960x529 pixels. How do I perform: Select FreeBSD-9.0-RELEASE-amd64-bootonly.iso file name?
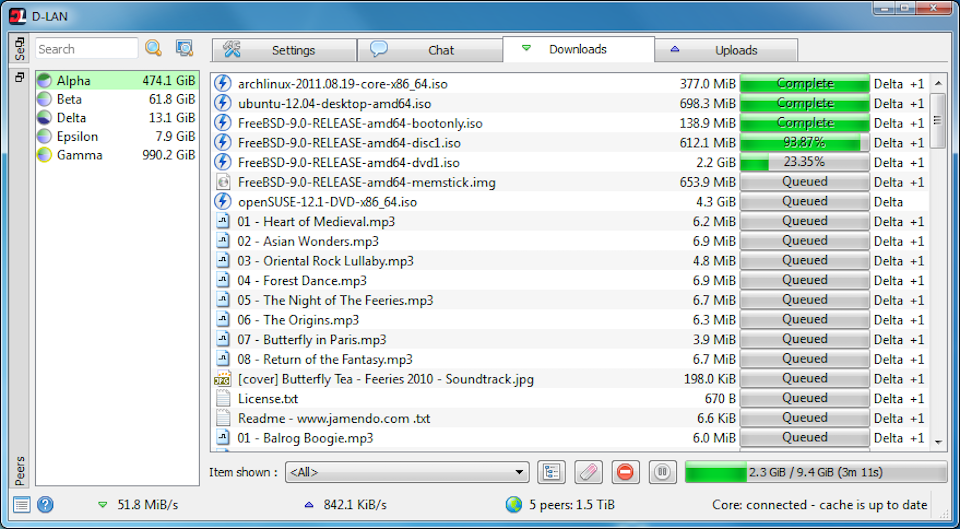coord(360,123)
